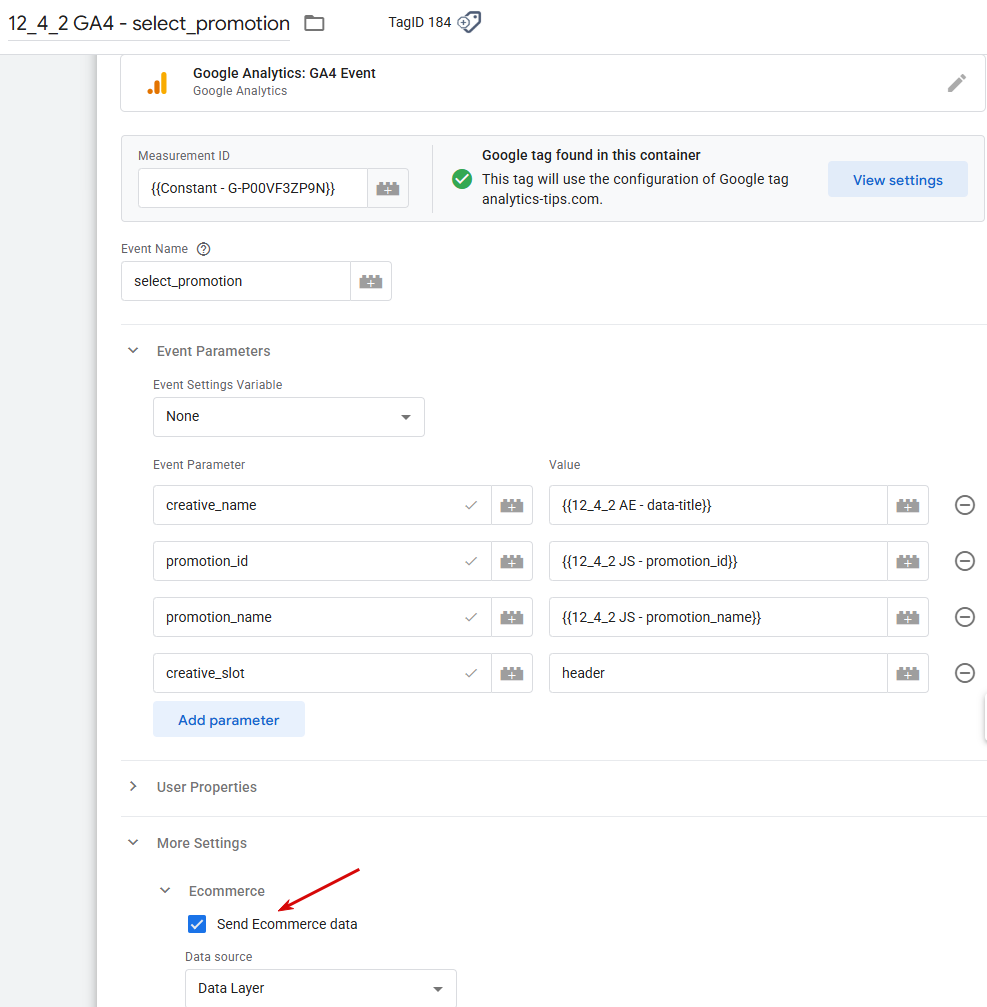Viewport: 987px width, 1007px height.
Task: Expand the User Properties section
Action: point(133,787)
